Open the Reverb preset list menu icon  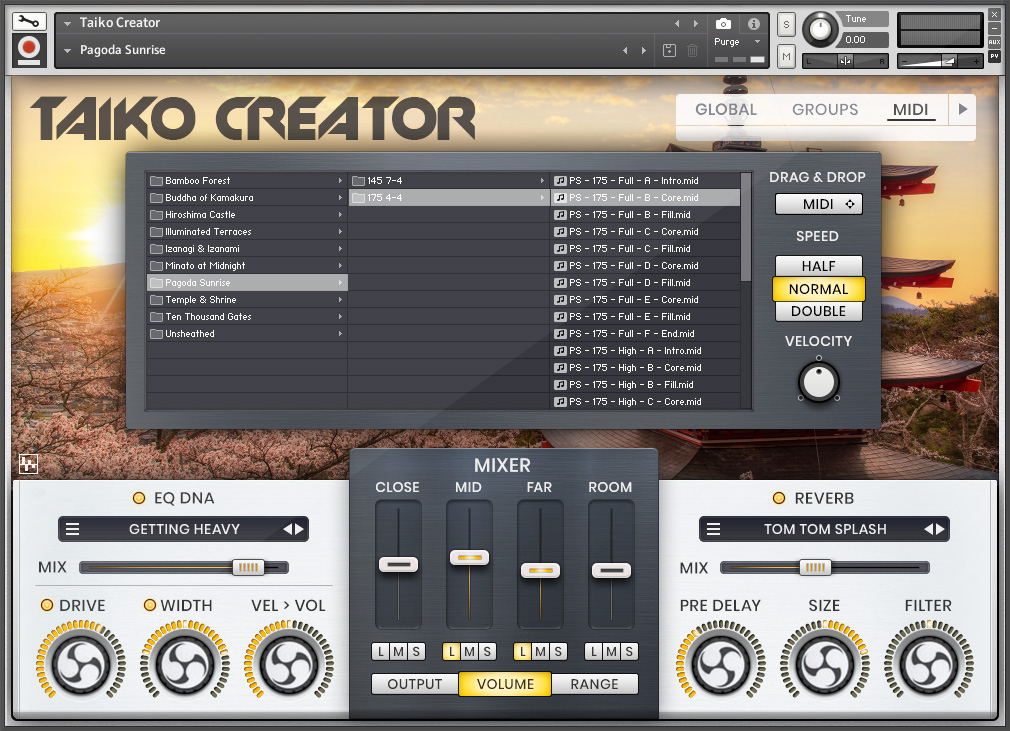(x=714, y=529)
